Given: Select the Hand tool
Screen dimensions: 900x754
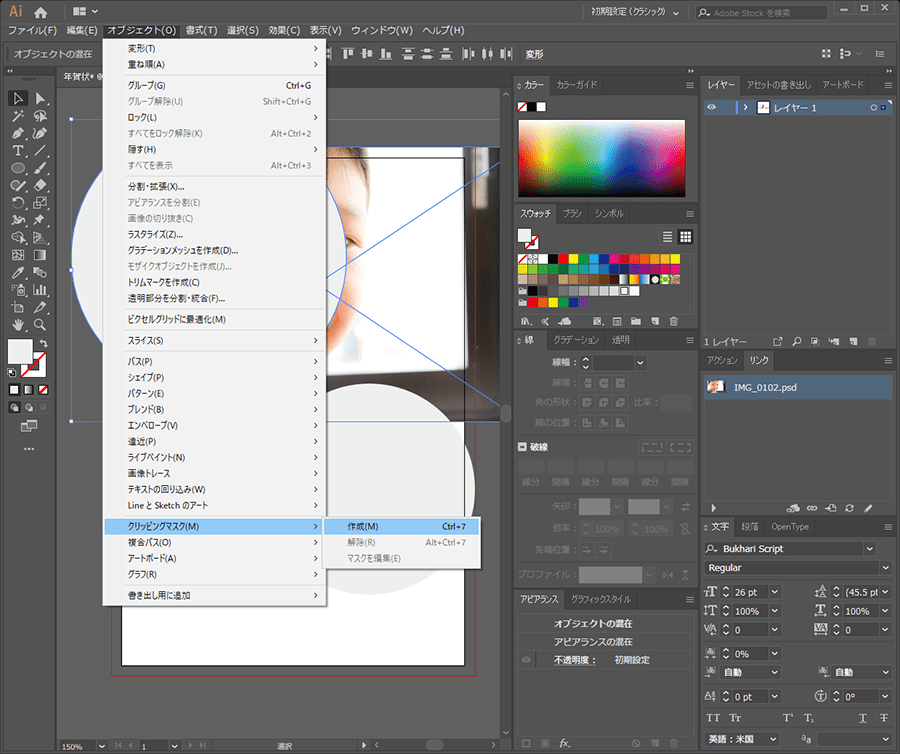Looking at the screenshot, I should pos(18,324).
